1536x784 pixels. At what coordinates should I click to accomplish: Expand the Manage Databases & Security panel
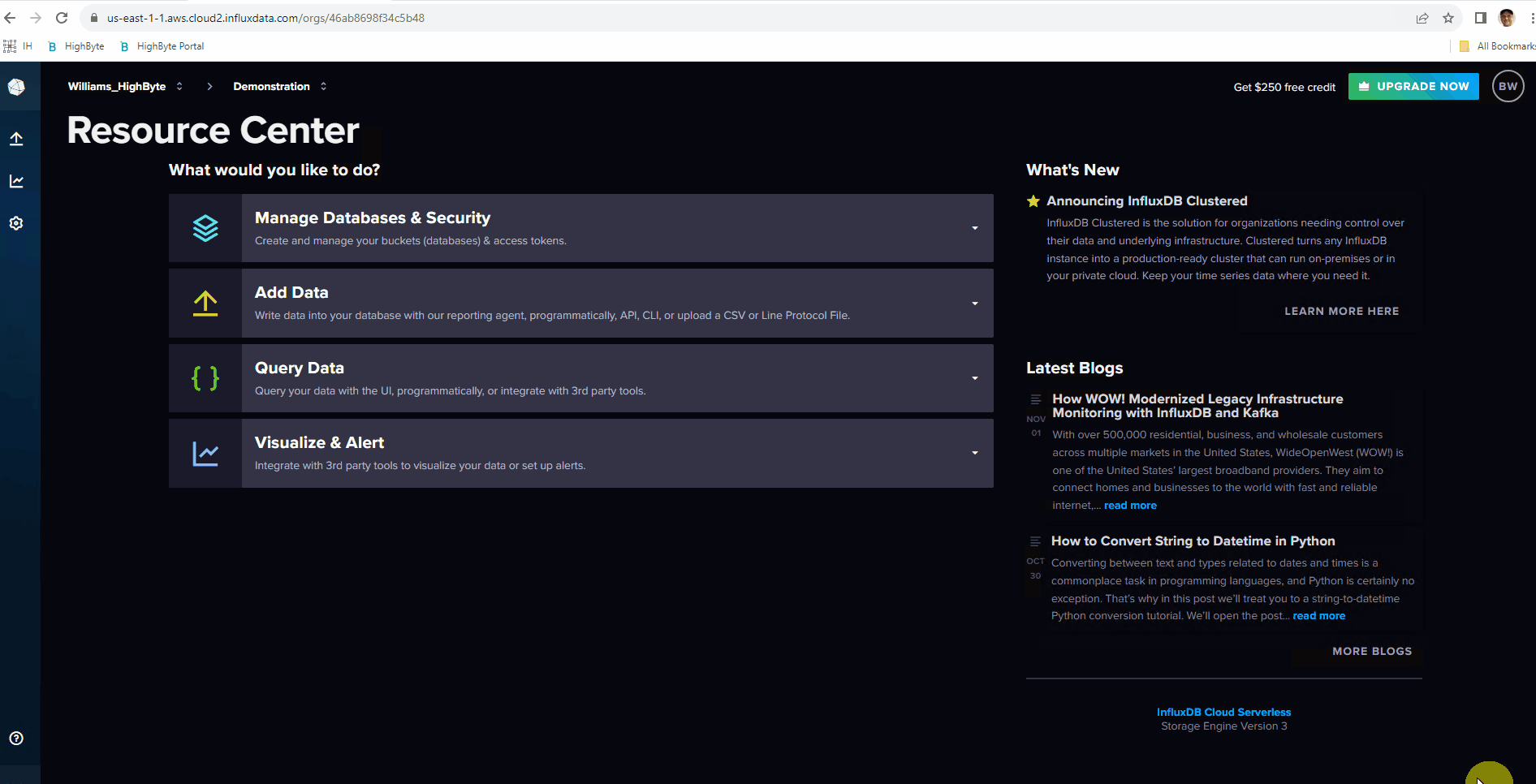coord(974,228)
